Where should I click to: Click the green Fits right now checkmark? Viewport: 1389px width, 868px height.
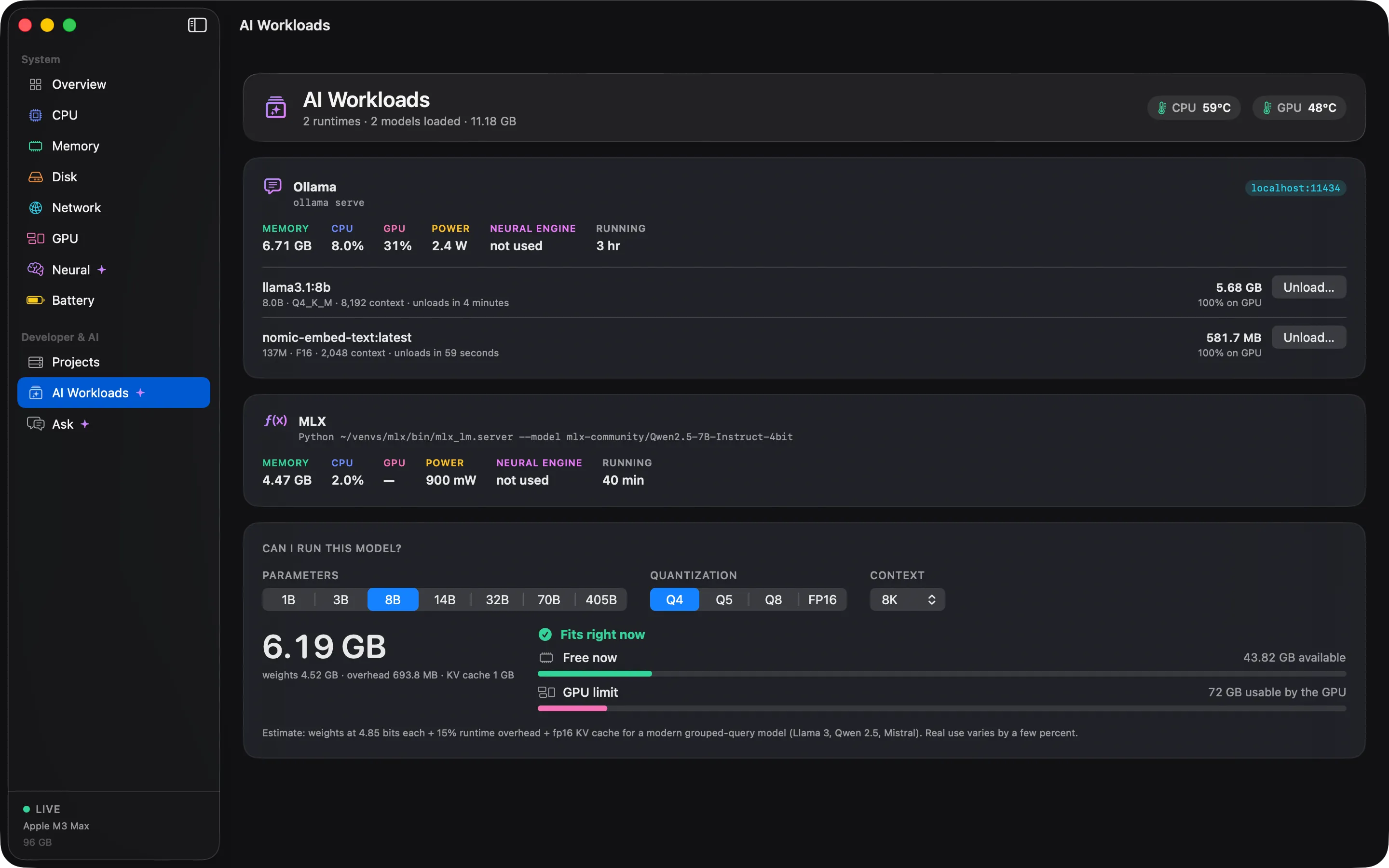coord(545,634)
